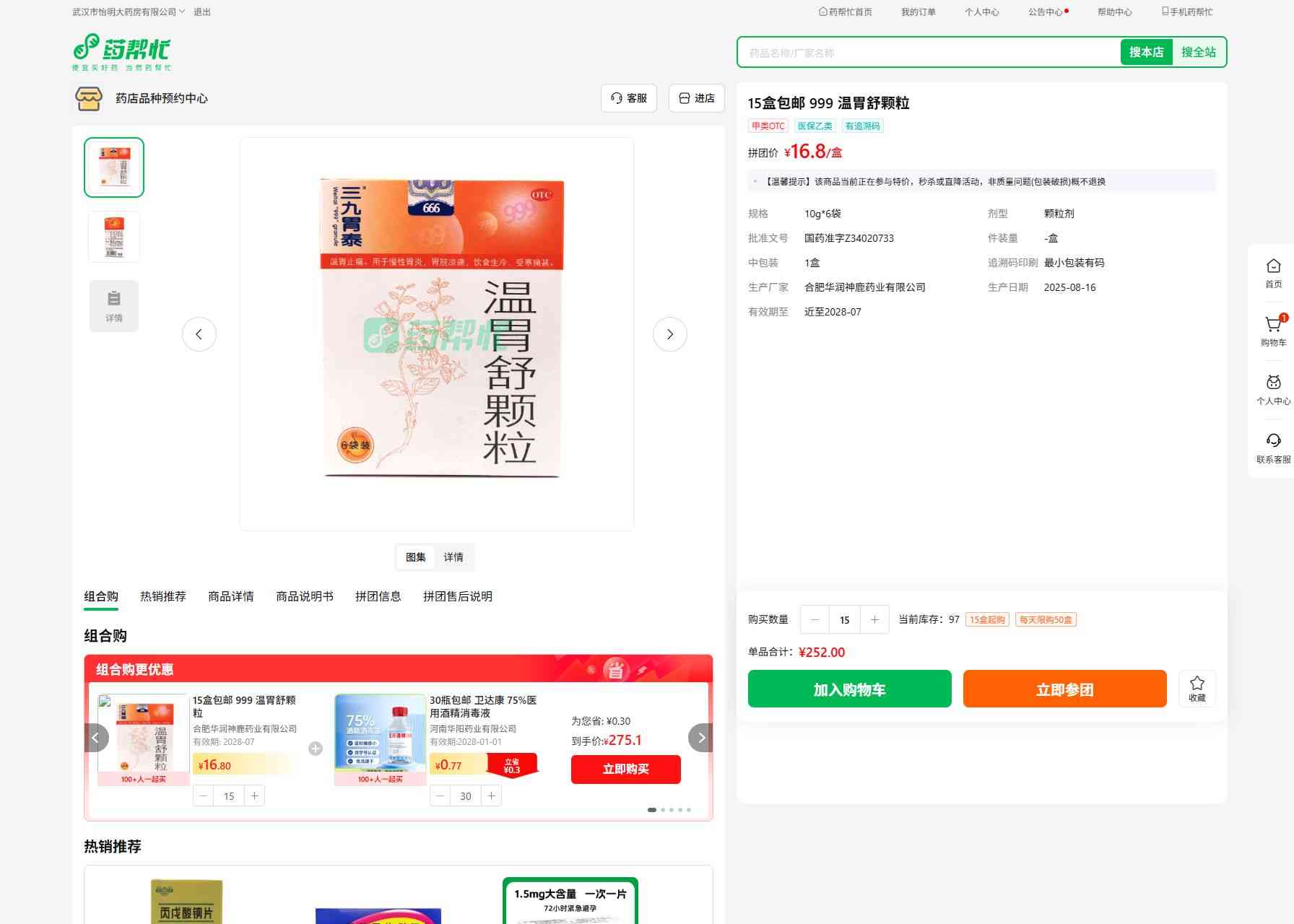Decrease purchase quantity with minus button
The width and height of the screenshot is (1294, 924).
[x=815, y=619]
